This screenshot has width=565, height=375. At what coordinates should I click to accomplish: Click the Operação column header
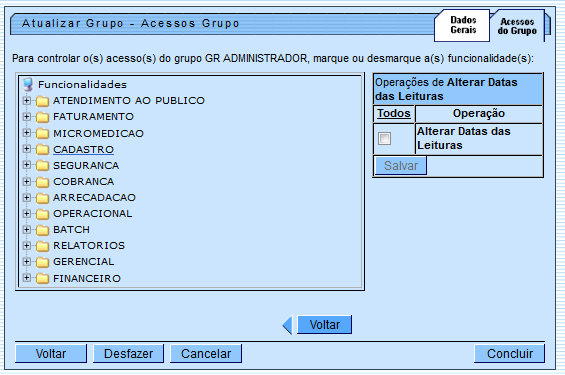[x=479, y=113]
